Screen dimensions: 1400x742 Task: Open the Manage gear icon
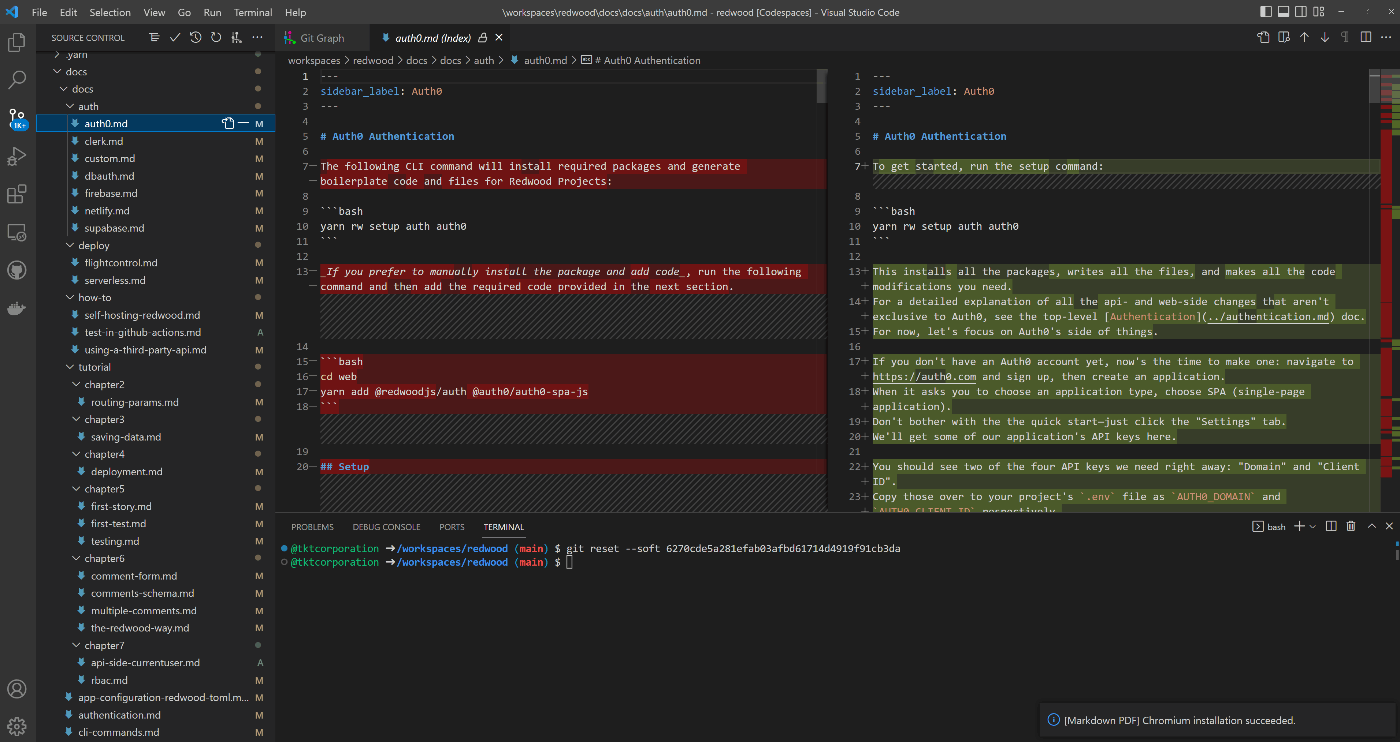[x=17, y=726]
